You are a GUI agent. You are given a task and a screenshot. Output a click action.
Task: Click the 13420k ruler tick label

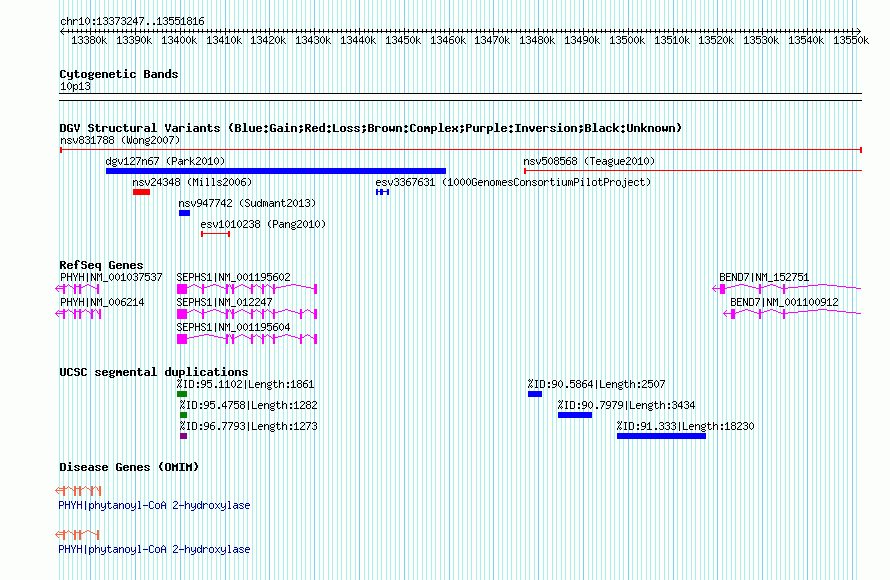268,40
